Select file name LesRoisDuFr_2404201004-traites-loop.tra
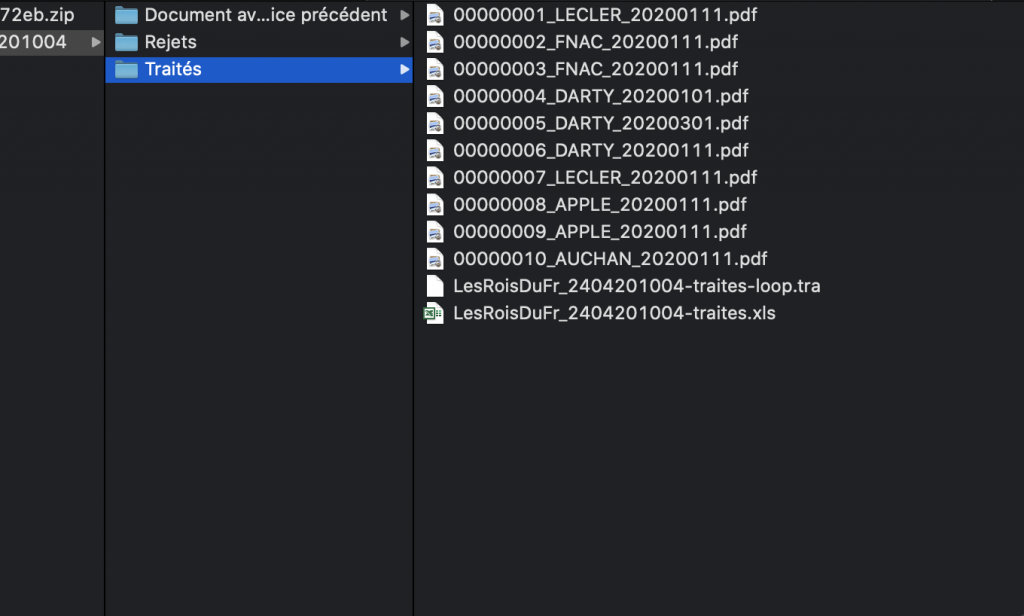This screenshot has width=1024, height=616. pos(637,286)
